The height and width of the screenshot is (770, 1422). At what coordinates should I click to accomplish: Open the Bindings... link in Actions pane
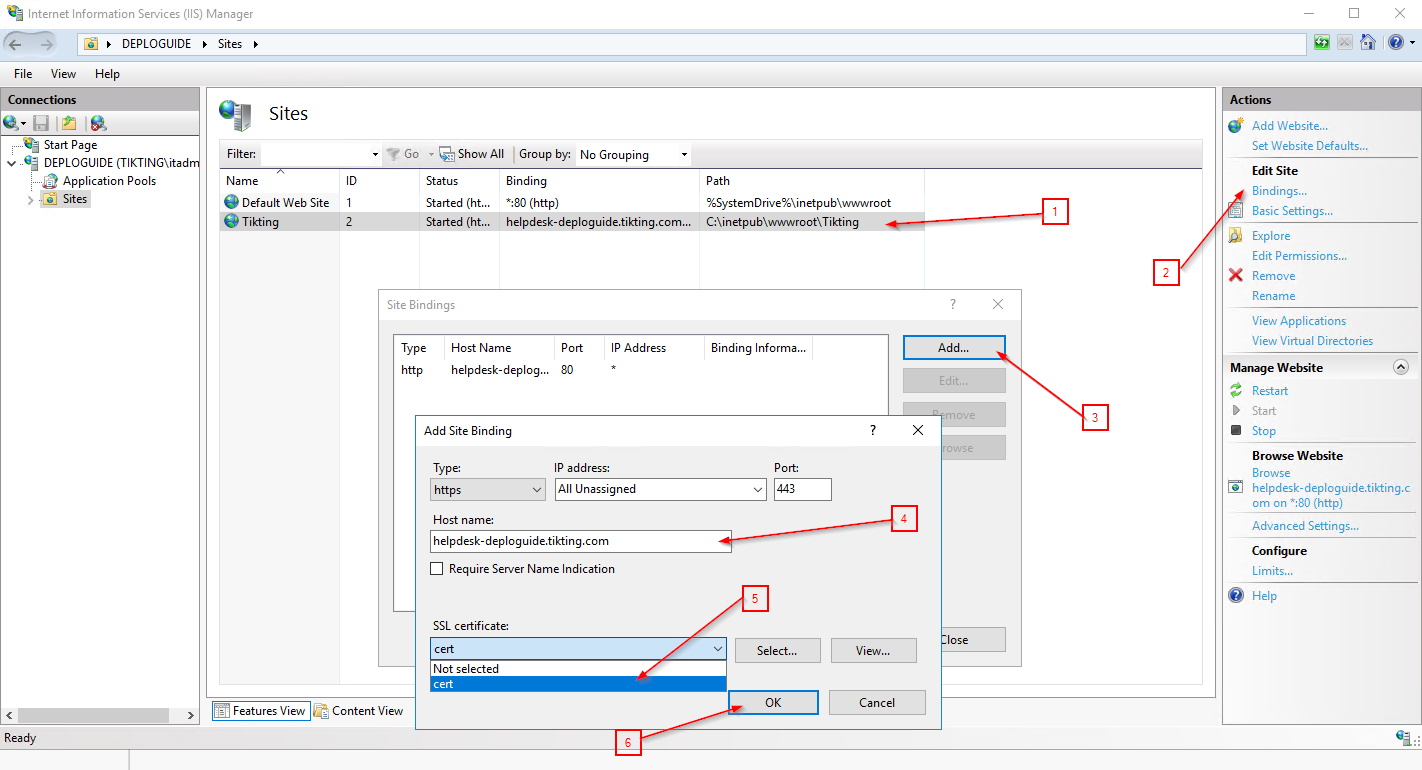[1279, 191]
